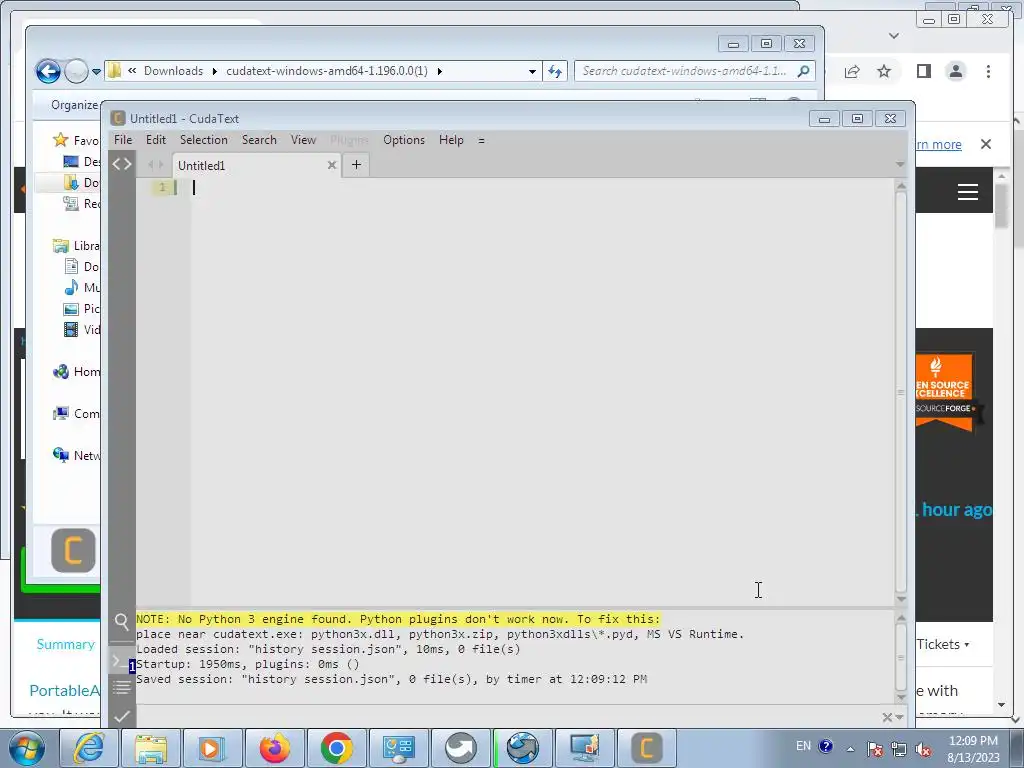Add a new tab with plus button
Image resolution: width=1024 pixels, height=768 pixels.
coord(356,165)
